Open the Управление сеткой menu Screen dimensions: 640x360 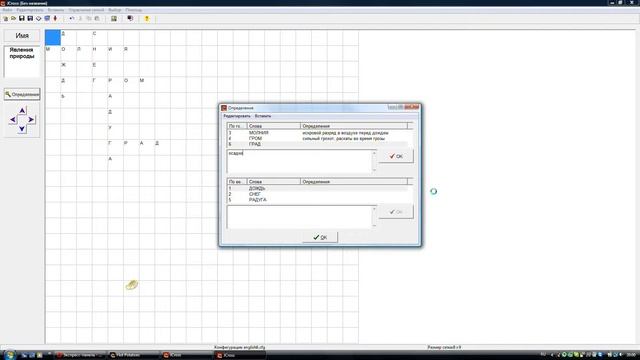point(86,10)
